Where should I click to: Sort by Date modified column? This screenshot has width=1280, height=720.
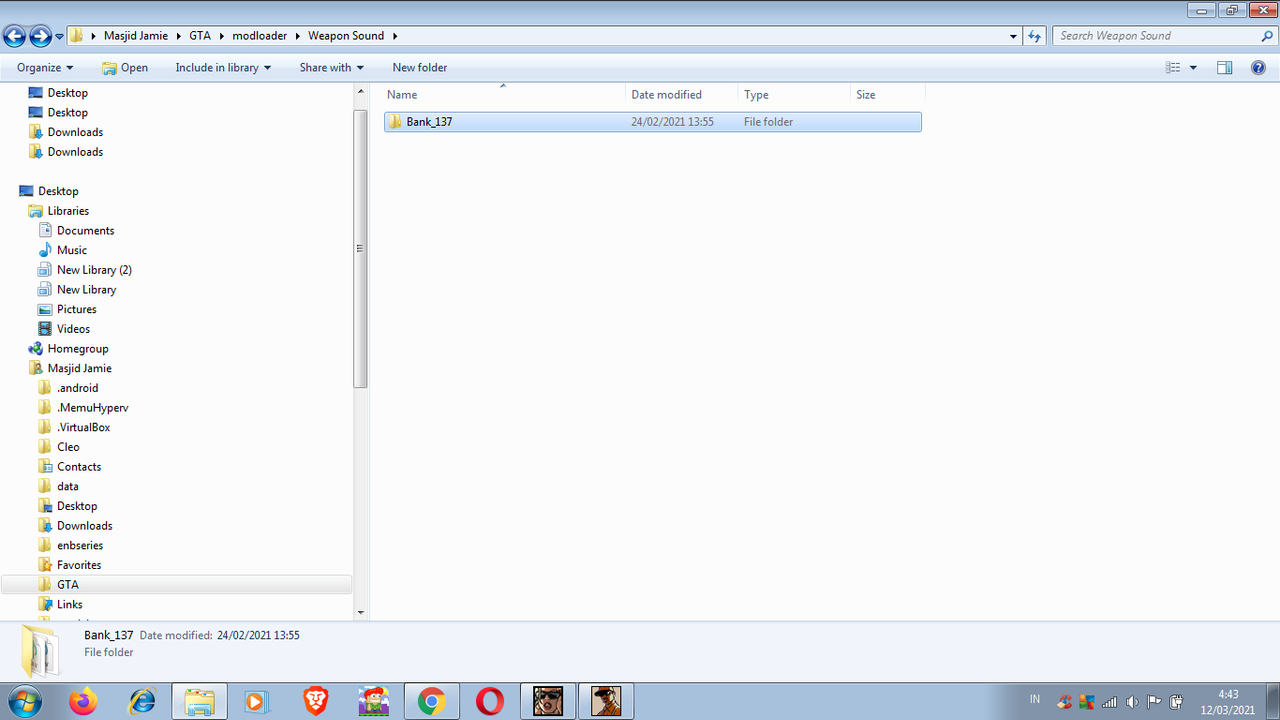[x=682, y=94]
